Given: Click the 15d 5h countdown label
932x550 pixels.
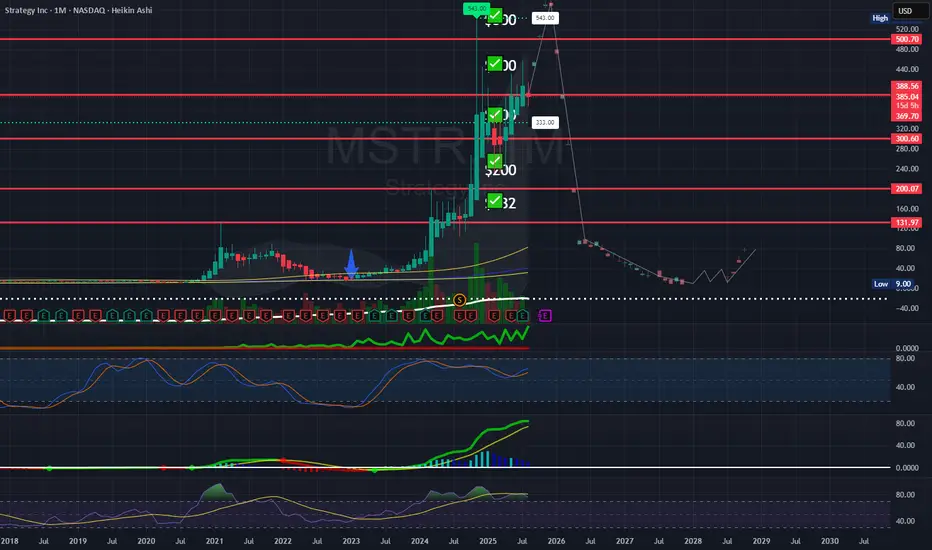Looking at the screenshot, I should click(907, 106).
